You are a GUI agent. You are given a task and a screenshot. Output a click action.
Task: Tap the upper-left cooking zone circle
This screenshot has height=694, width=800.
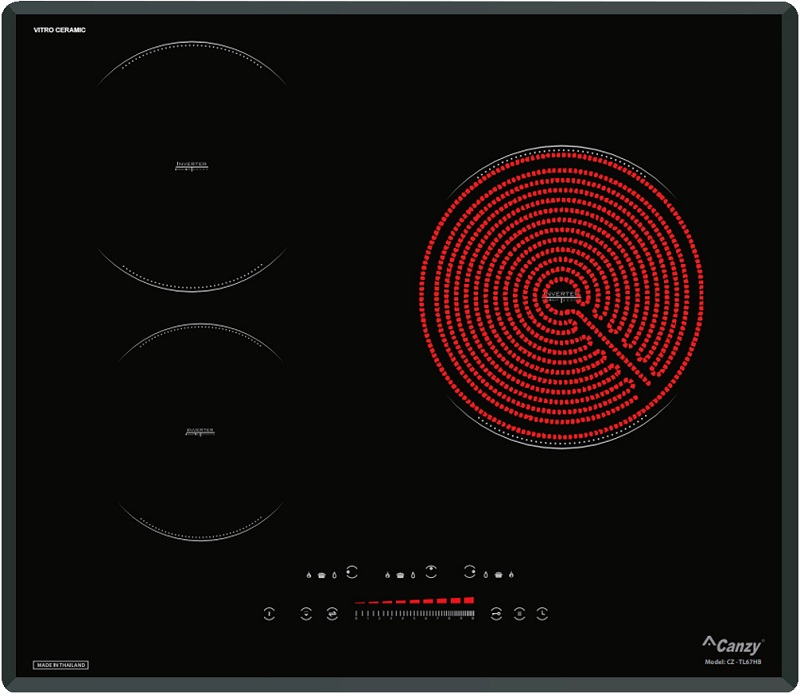click(192, 167)
